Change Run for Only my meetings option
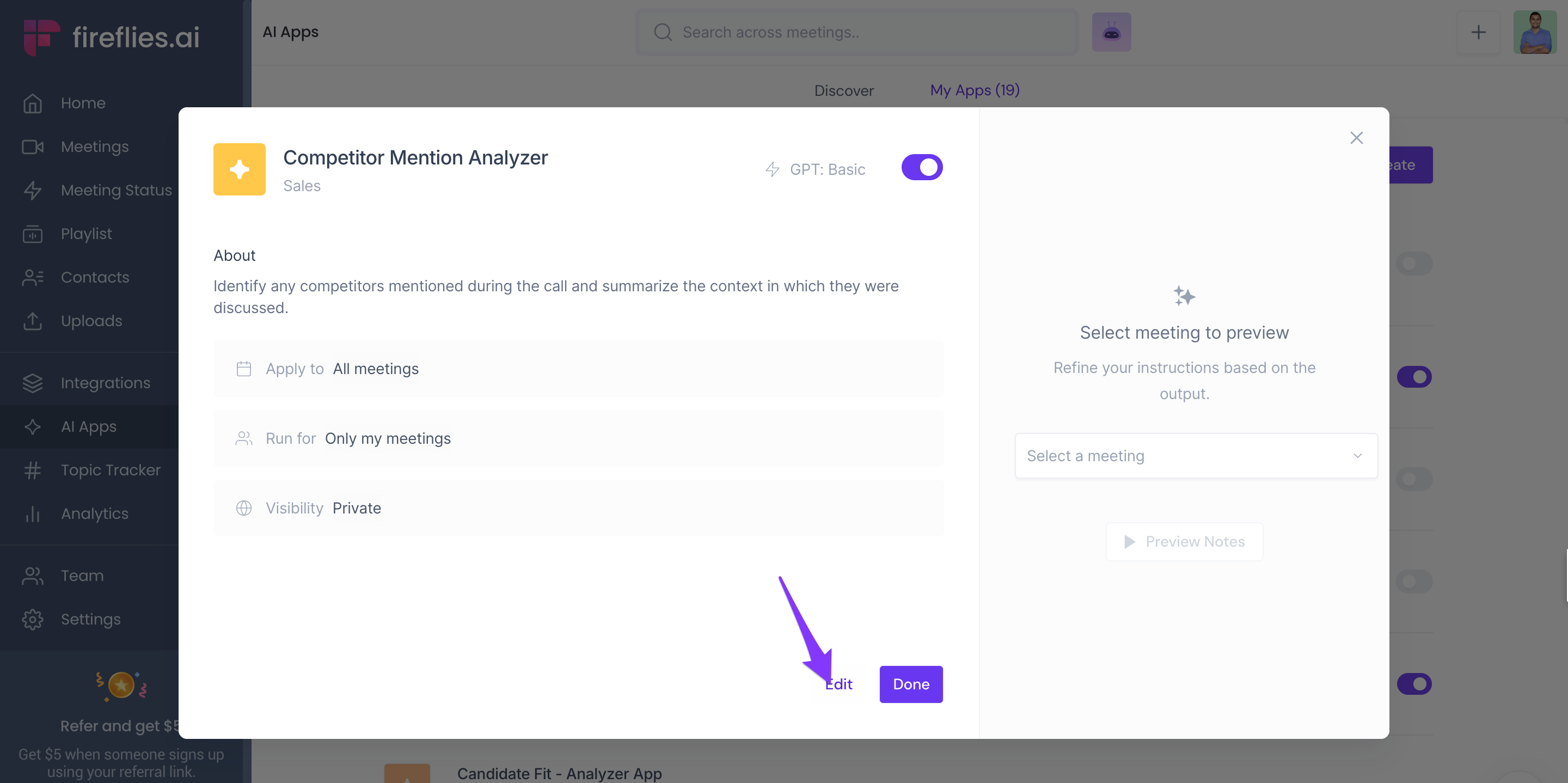The image size is (1568, 783). pyautogui.click(x=388, y=438)
